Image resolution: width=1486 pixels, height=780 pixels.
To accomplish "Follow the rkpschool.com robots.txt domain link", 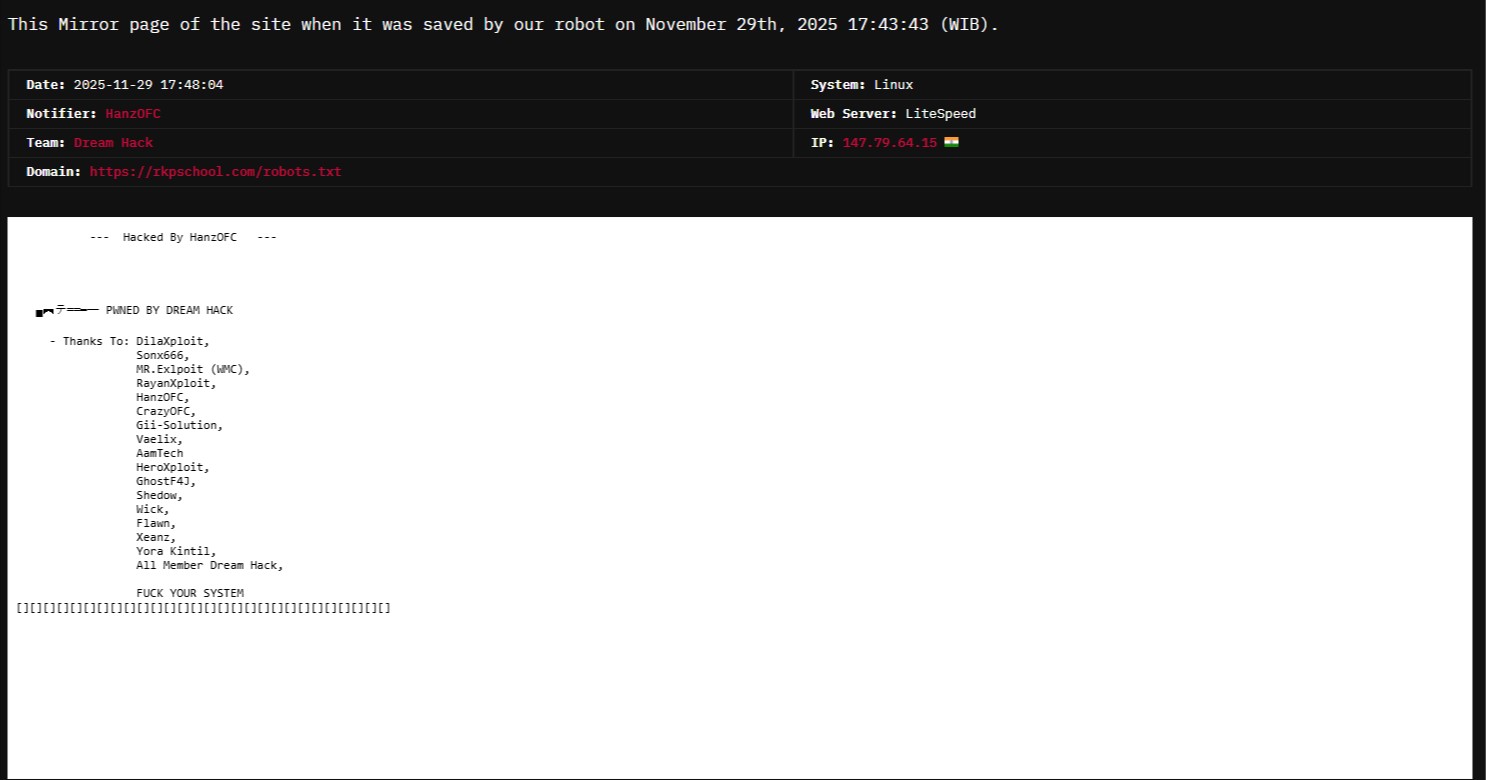I will (x=215, y=172).
